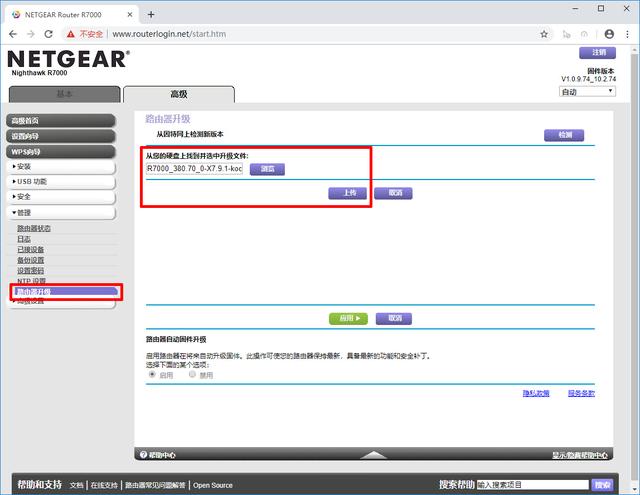The width and height of the screenshot is (640, 495).
Task: Open 路由器状态 in the sidebar
Action: [x=33, y=228]
